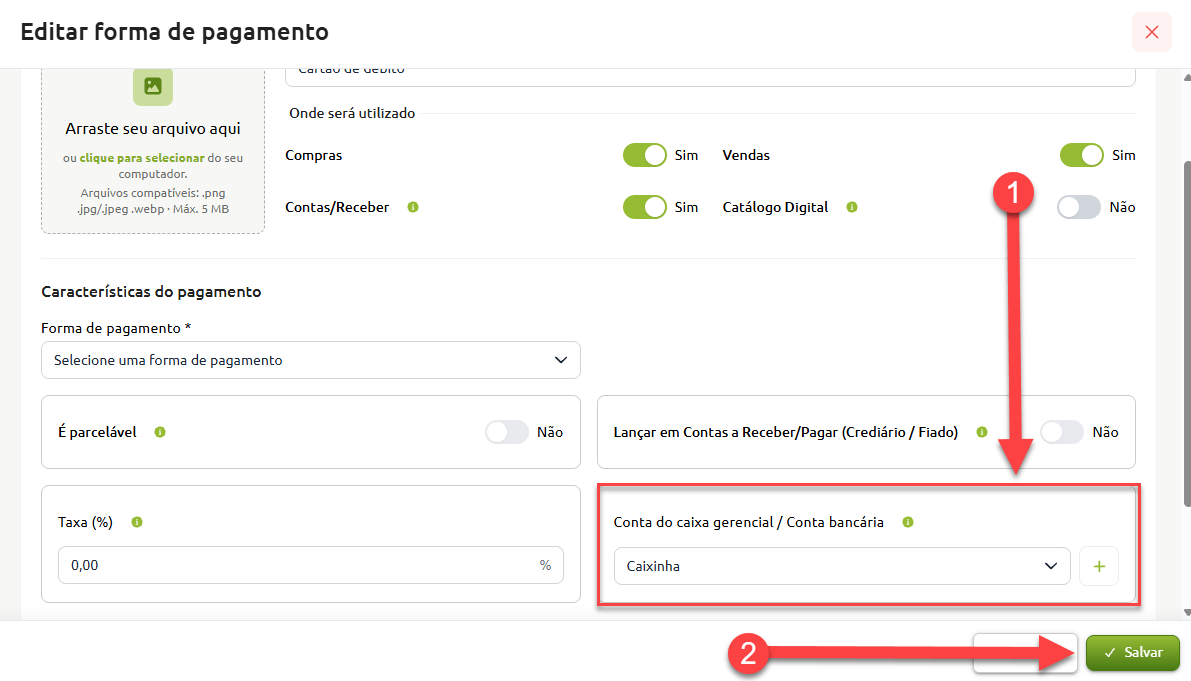The height and width of the screenshot is (681, 1191).
Task: Close the Editar forma de pagamento dialog
Action: pyautogui.click(x=1152, y=32)
